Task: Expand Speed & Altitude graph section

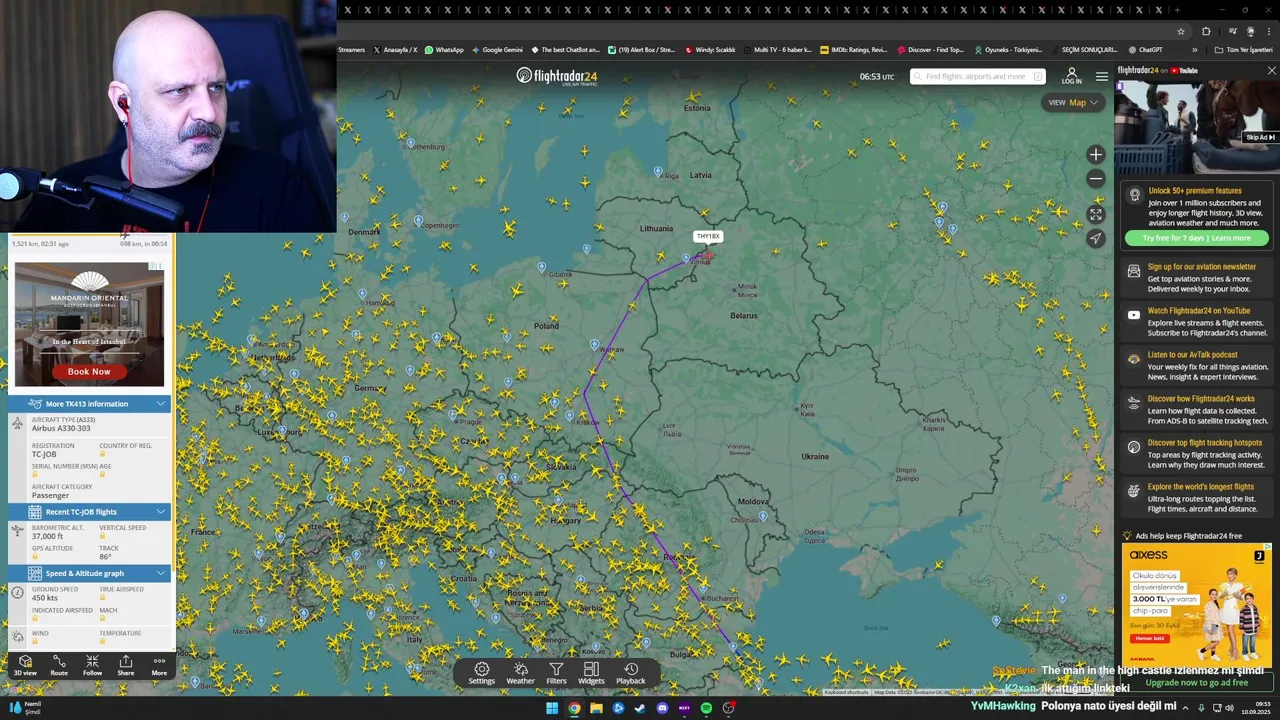Action: coord(89,573)
